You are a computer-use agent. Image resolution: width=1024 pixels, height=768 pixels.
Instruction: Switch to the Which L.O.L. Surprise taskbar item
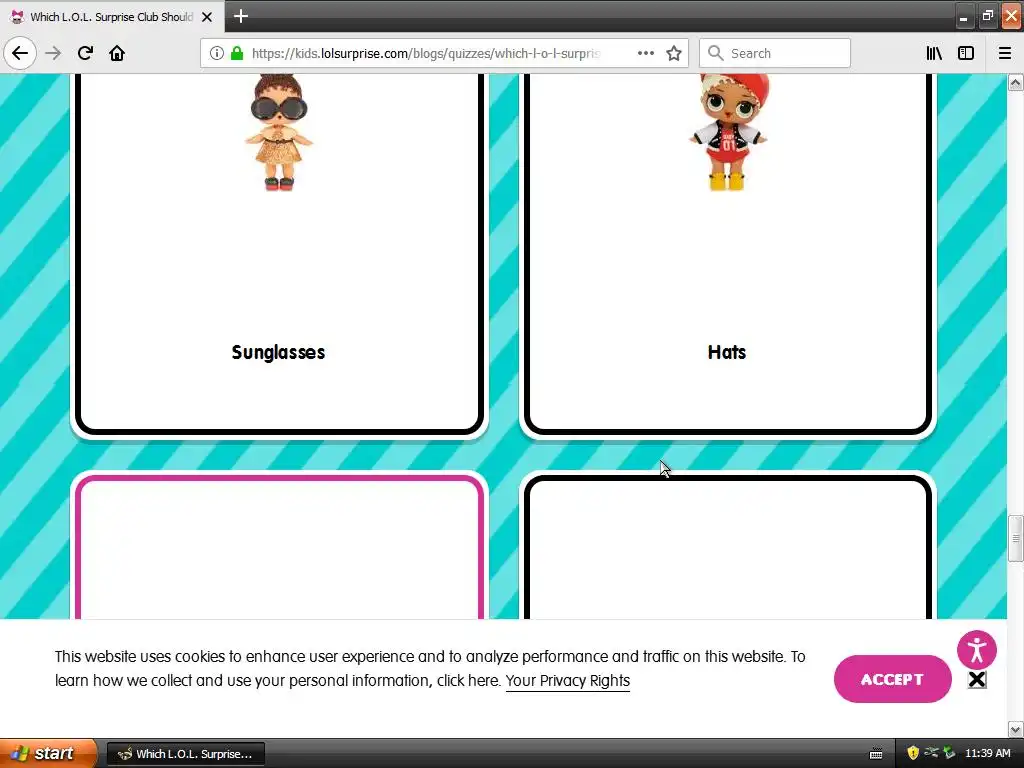click(x=185, y=754)
